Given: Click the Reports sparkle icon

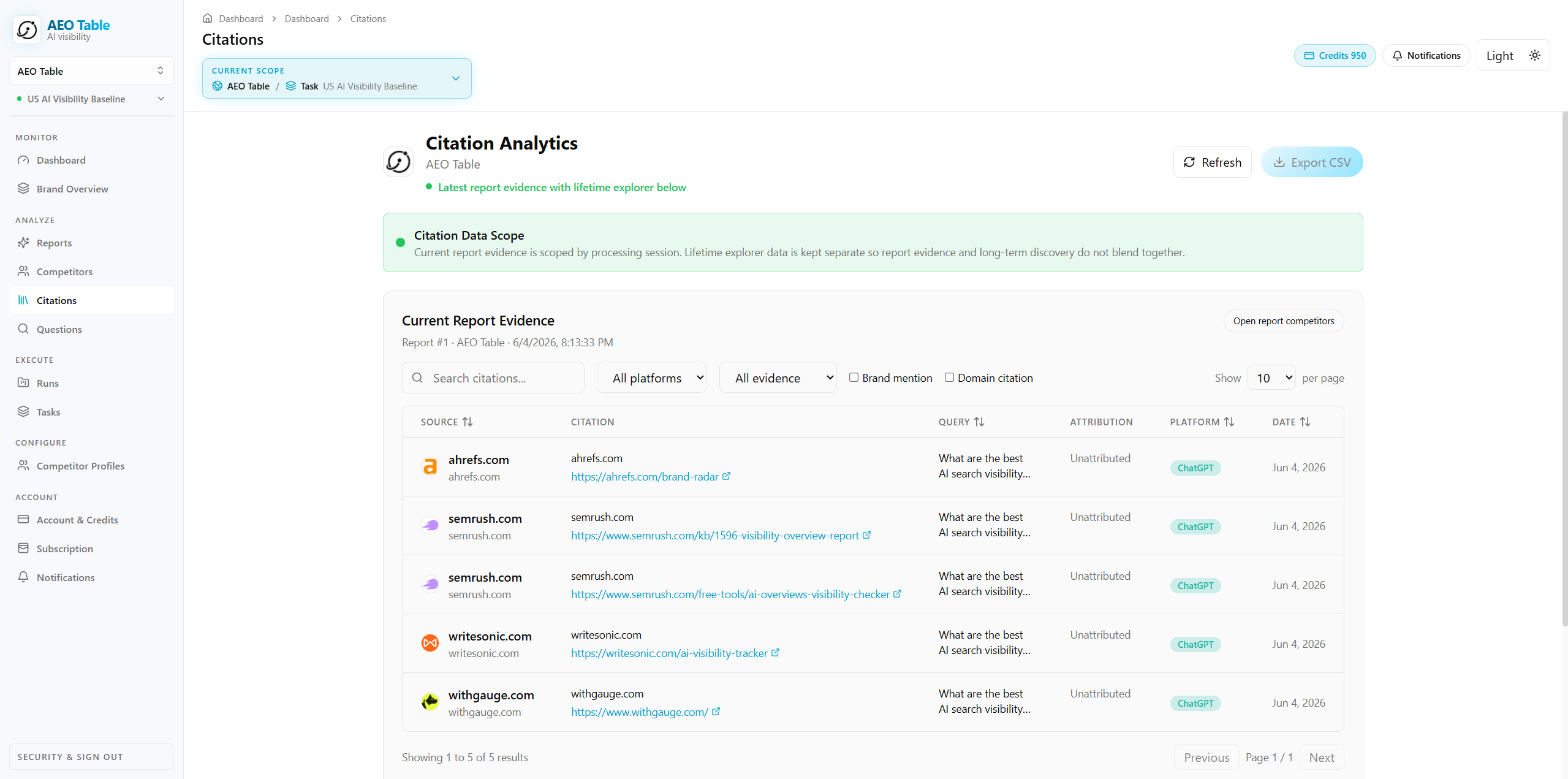Looking at the screenshot, I should coord(23,243).
